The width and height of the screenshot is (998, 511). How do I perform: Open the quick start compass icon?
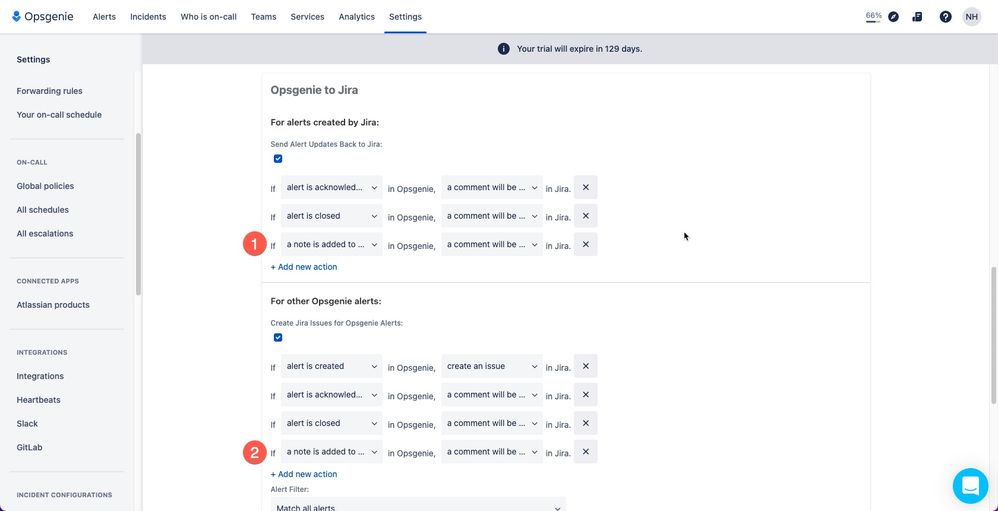894,17
